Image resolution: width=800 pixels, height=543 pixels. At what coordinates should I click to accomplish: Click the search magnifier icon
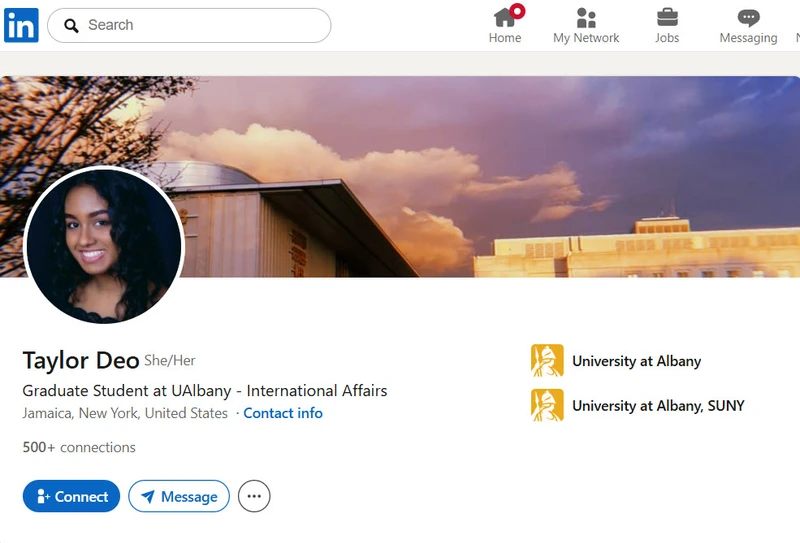pos(71,26)
